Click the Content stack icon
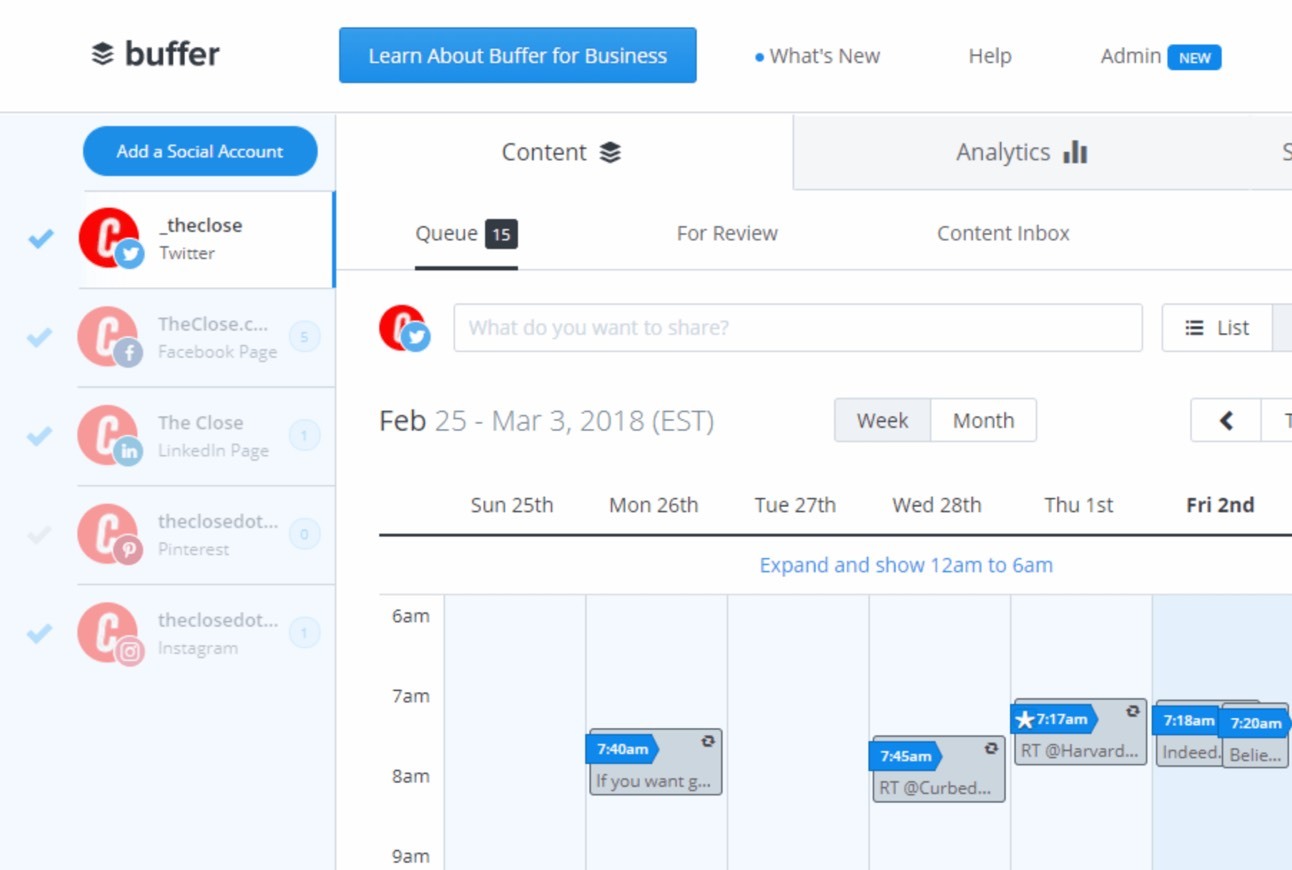1292x870 pixels. click(610, 152)
